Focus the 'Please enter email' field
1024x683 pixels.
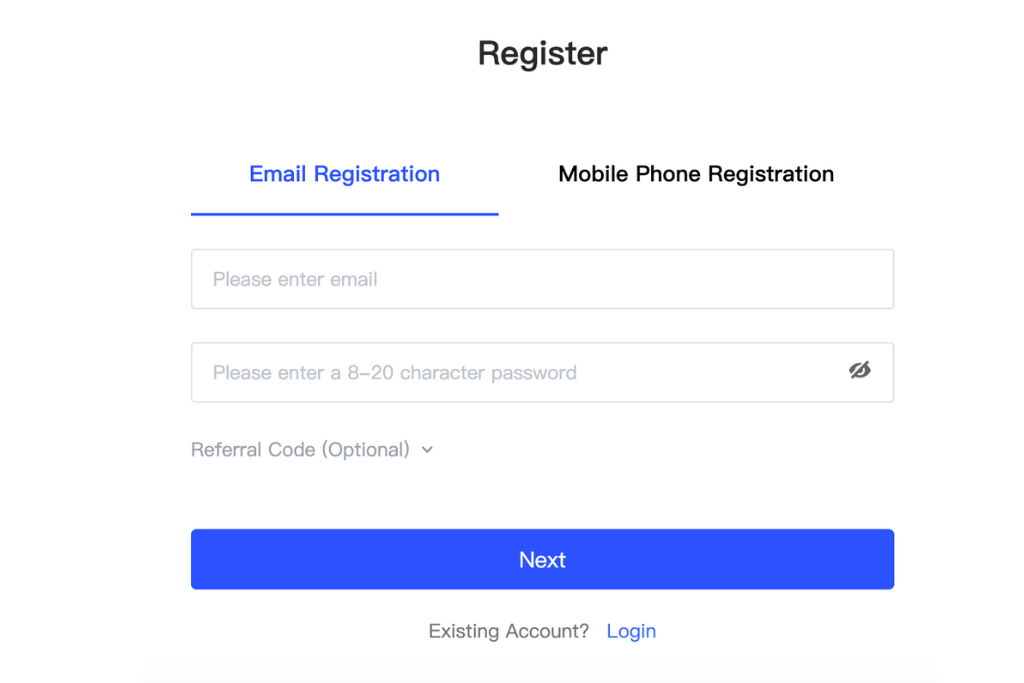(x=542, y=279)
